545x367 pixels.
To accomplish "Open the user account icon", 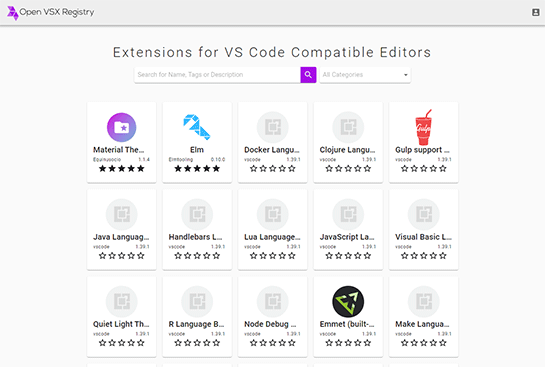I will [x=536, y=12].
